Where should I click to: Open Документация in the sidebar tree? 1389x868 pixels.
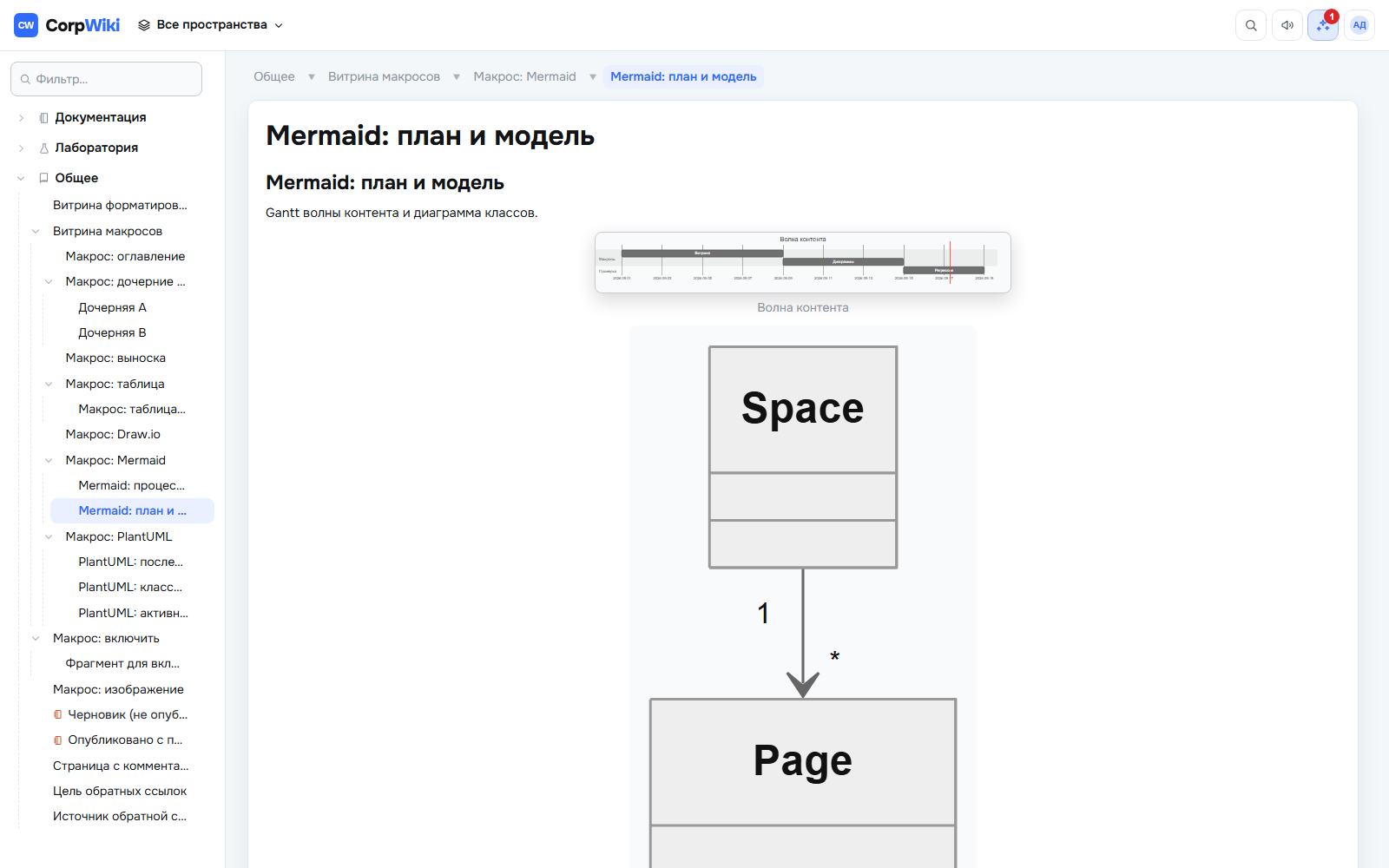[101, 118]
